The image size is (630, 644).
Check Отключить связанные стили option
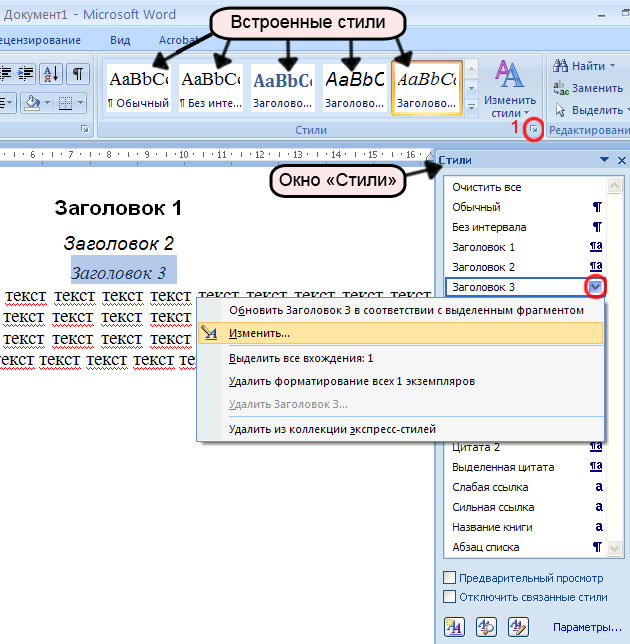[x=450, y=597]
